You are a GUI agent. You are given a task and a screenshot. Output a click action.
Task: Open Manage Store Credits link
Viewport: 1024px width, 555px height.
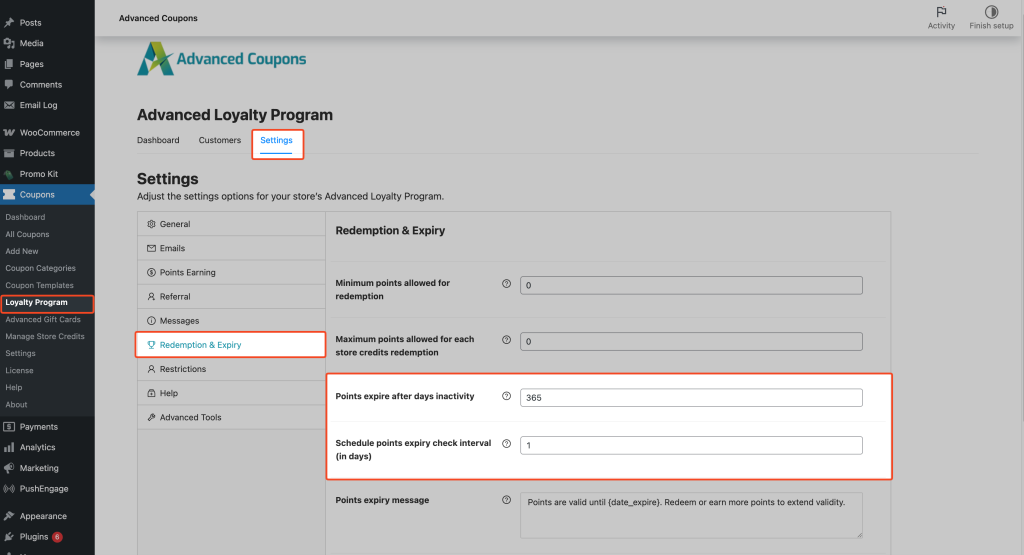[x=45, y=336]
